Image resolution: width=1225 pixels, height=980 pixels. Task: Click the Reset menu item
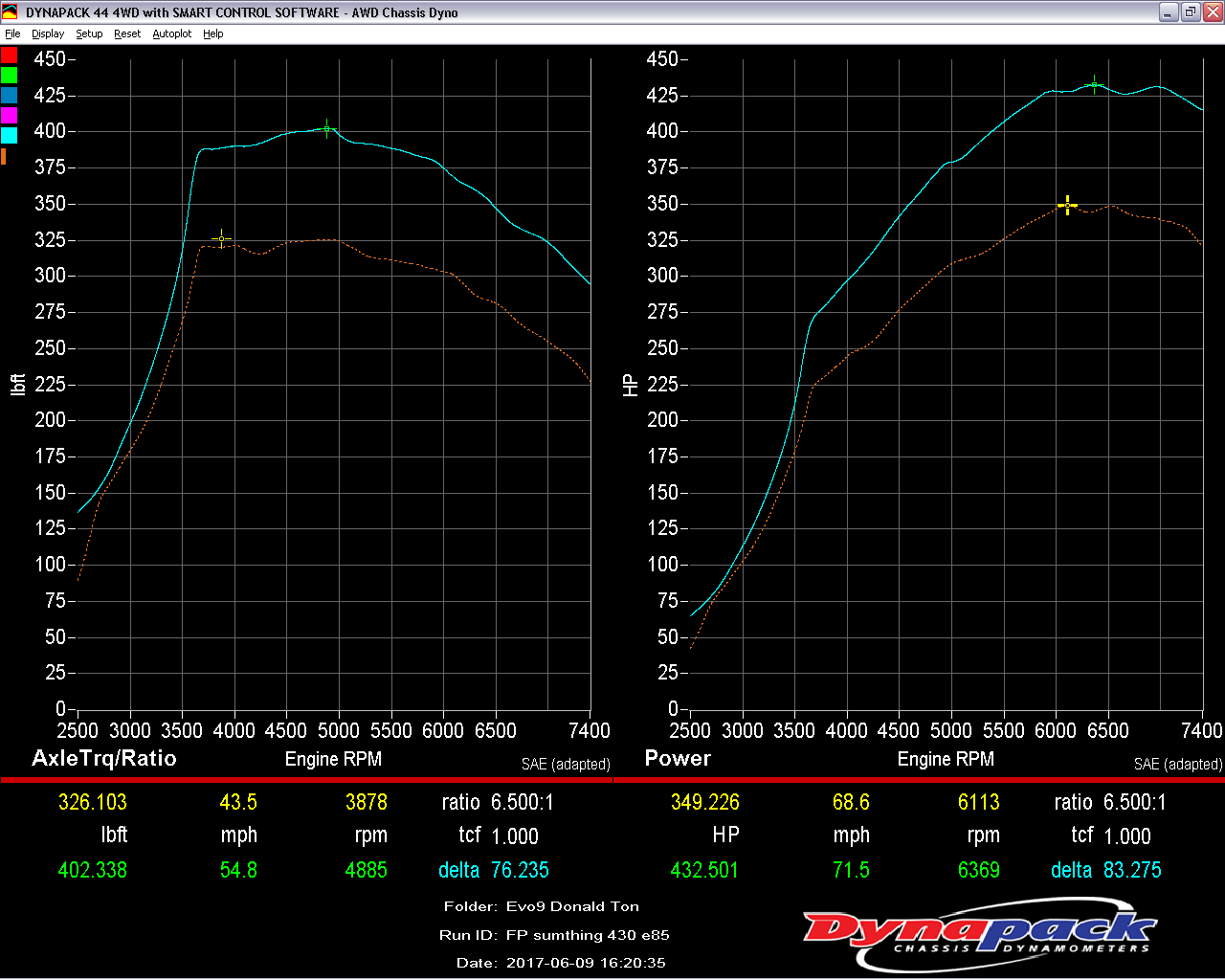(x=127, y=33)
